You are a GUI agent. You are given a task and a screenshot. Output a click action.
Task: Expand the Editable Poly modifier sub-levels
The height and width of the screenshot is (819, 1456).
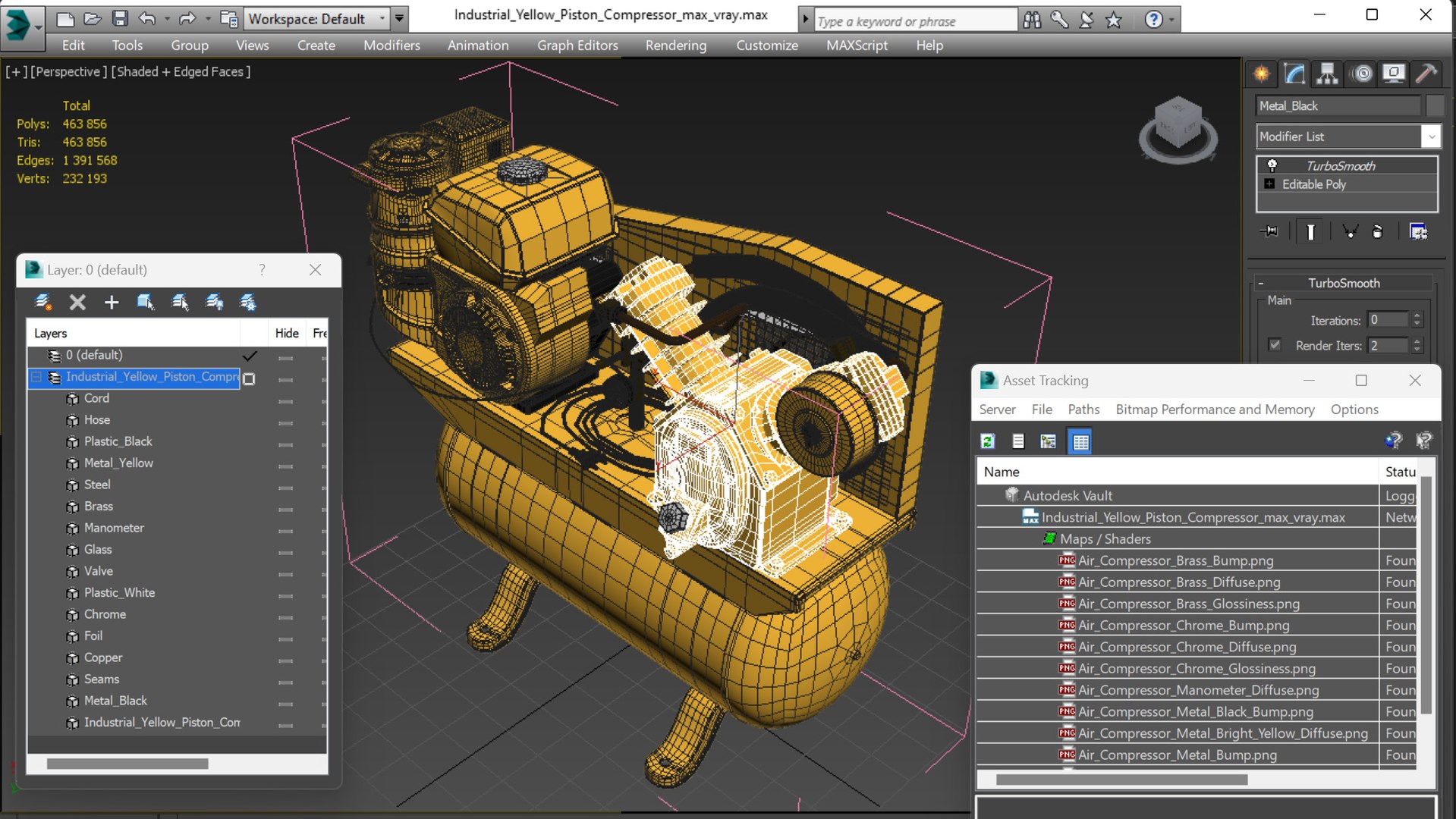coord(1269,184)
